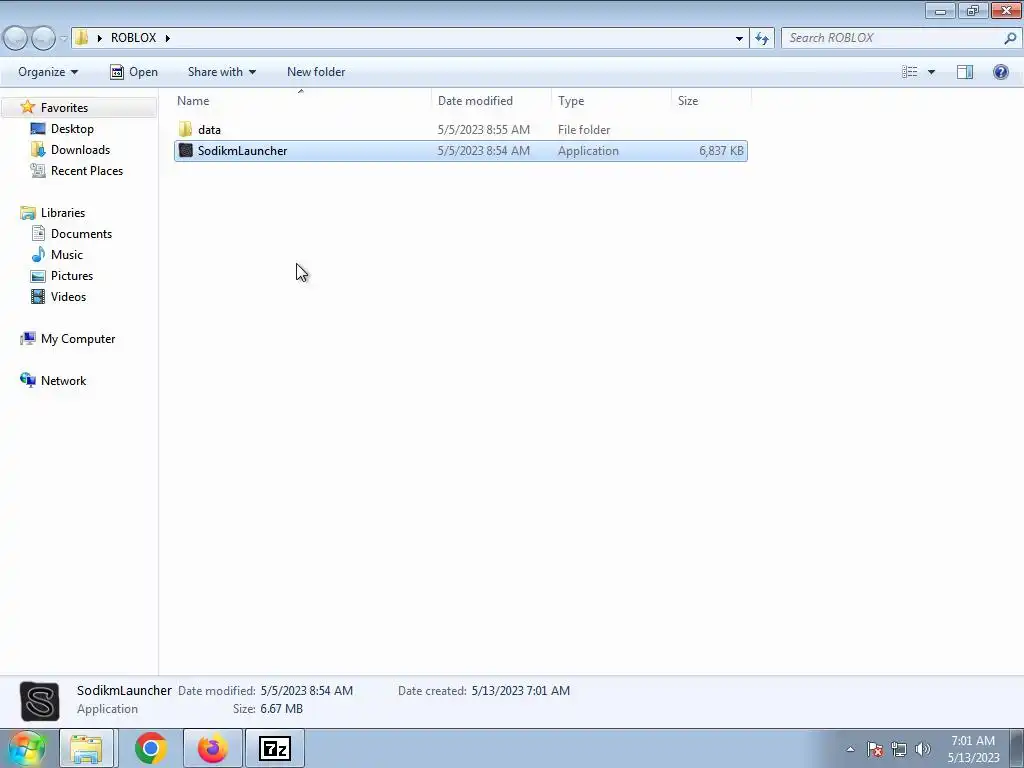The height and width of the screenshot is (768, 1024).
Task: Open Recent Places in the sidebar
Action: 86,170
